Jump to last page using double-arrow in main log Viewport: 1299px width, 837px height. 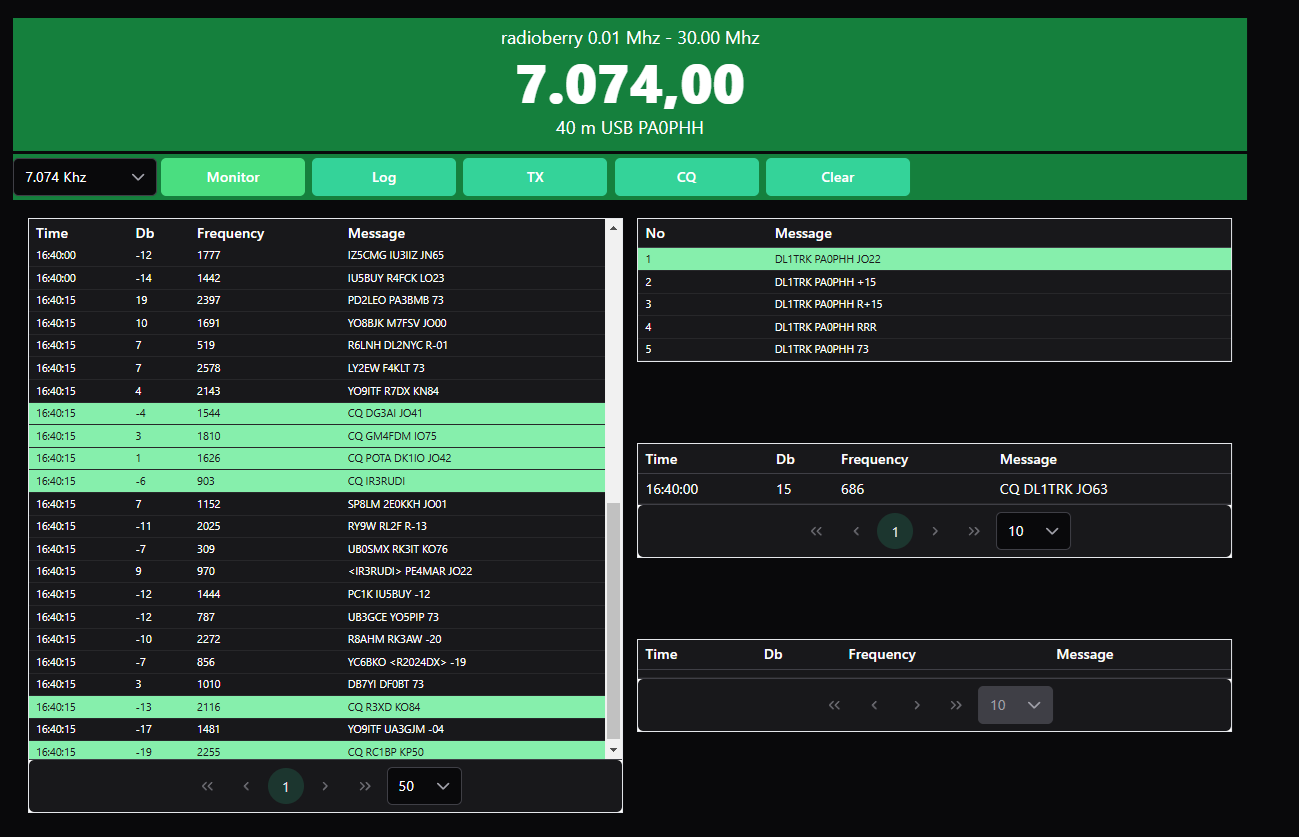point(364,786)
